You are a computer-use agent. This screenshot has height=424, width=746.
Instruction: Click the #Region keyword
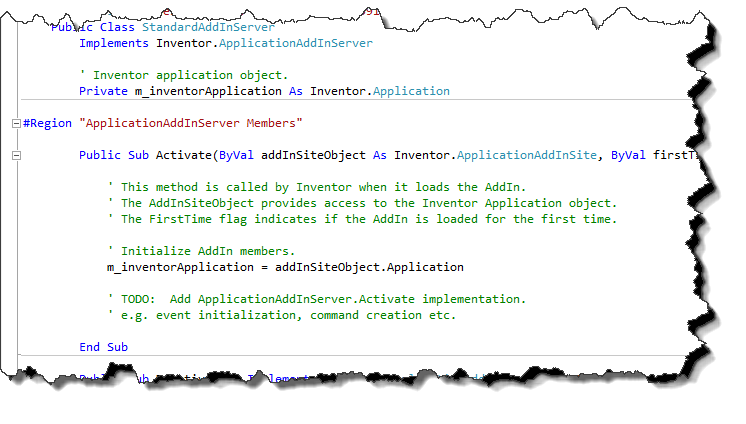click(x=48, y=123)
